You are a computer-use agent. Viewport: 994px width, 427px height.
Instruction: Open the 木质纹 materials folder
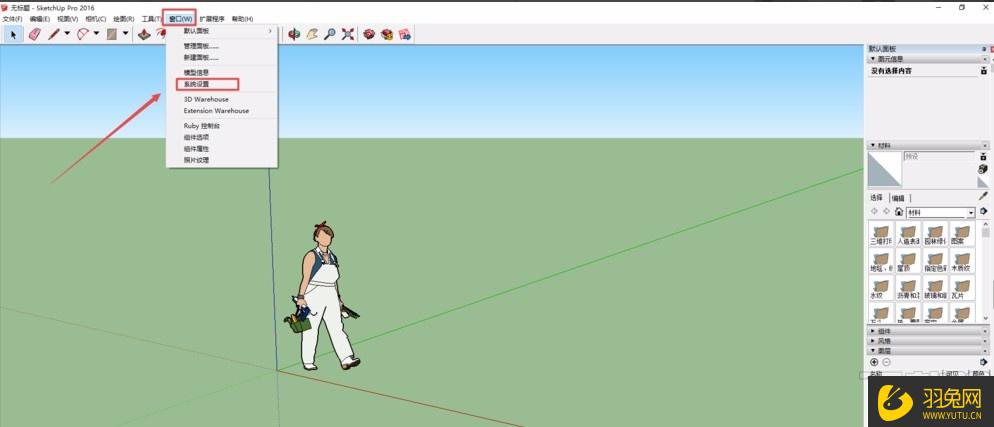pyautogui.click(x=962, y=261)
